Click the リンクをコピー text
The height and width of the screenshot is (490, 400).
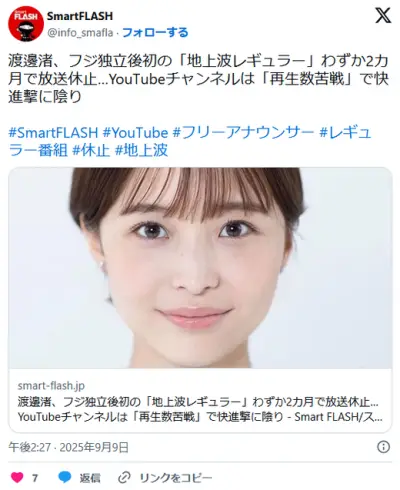(176, 478)
